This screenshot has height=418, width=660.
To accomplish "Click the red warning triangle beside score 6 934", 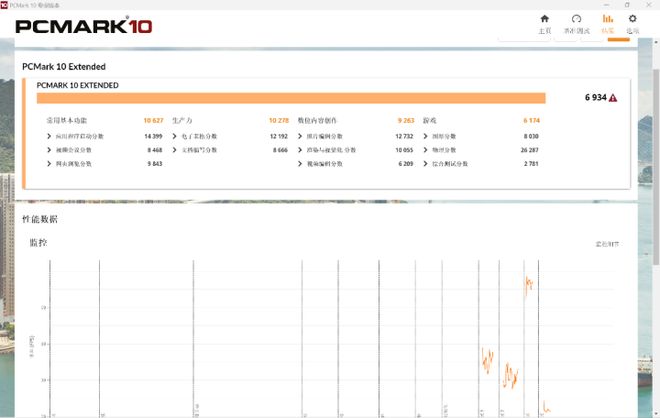I will coord(613,98).
